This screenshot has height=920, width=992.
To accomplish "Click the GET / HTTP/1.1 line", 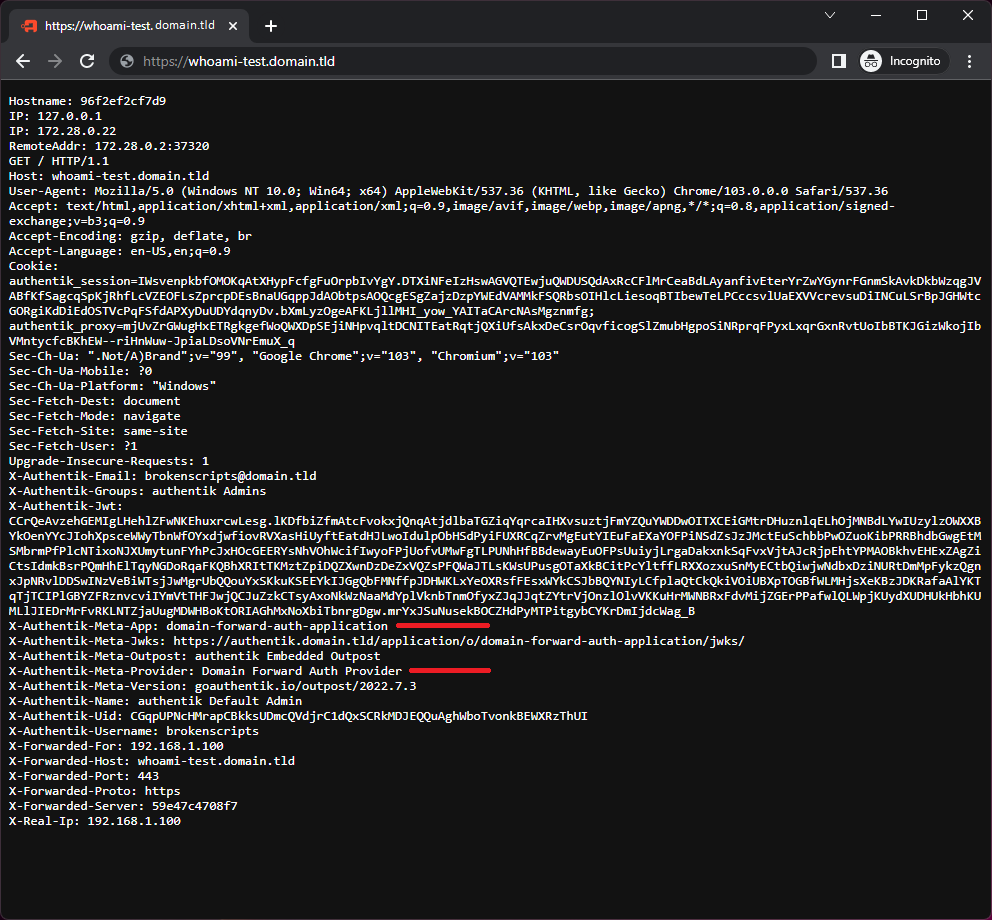I will (59, 161).
